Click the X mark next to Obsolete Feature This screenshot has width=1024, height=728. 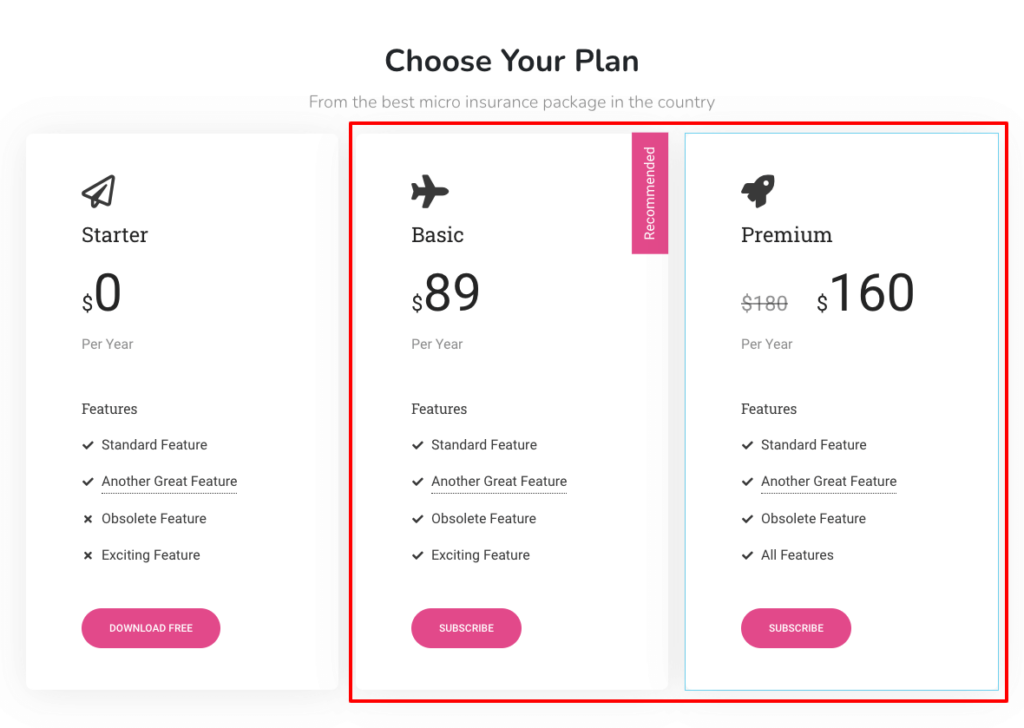point(87,518)
